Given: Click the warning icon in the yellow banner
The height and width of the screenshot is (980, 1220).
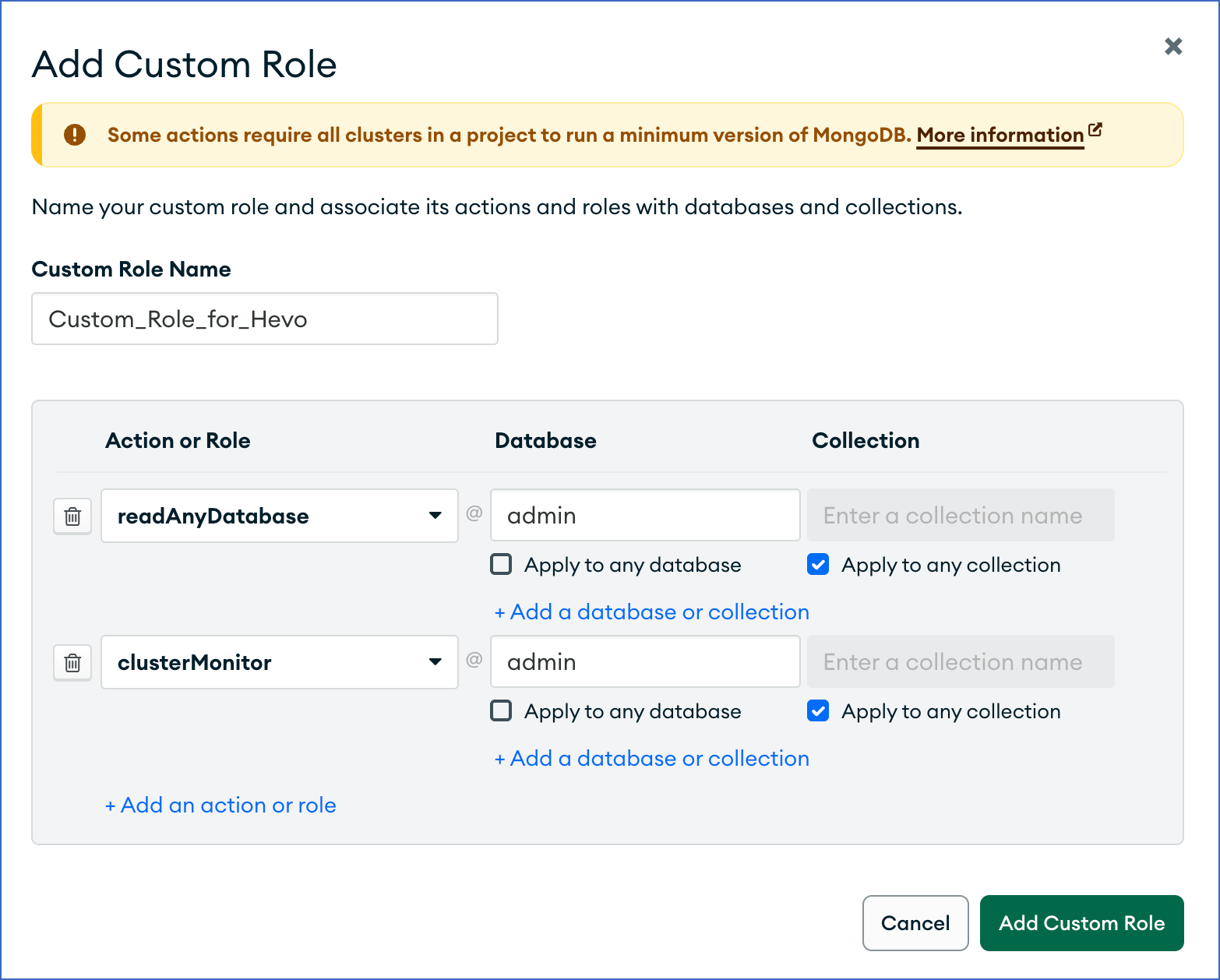Looking at the screenshot, I should (x=75, y=135).
